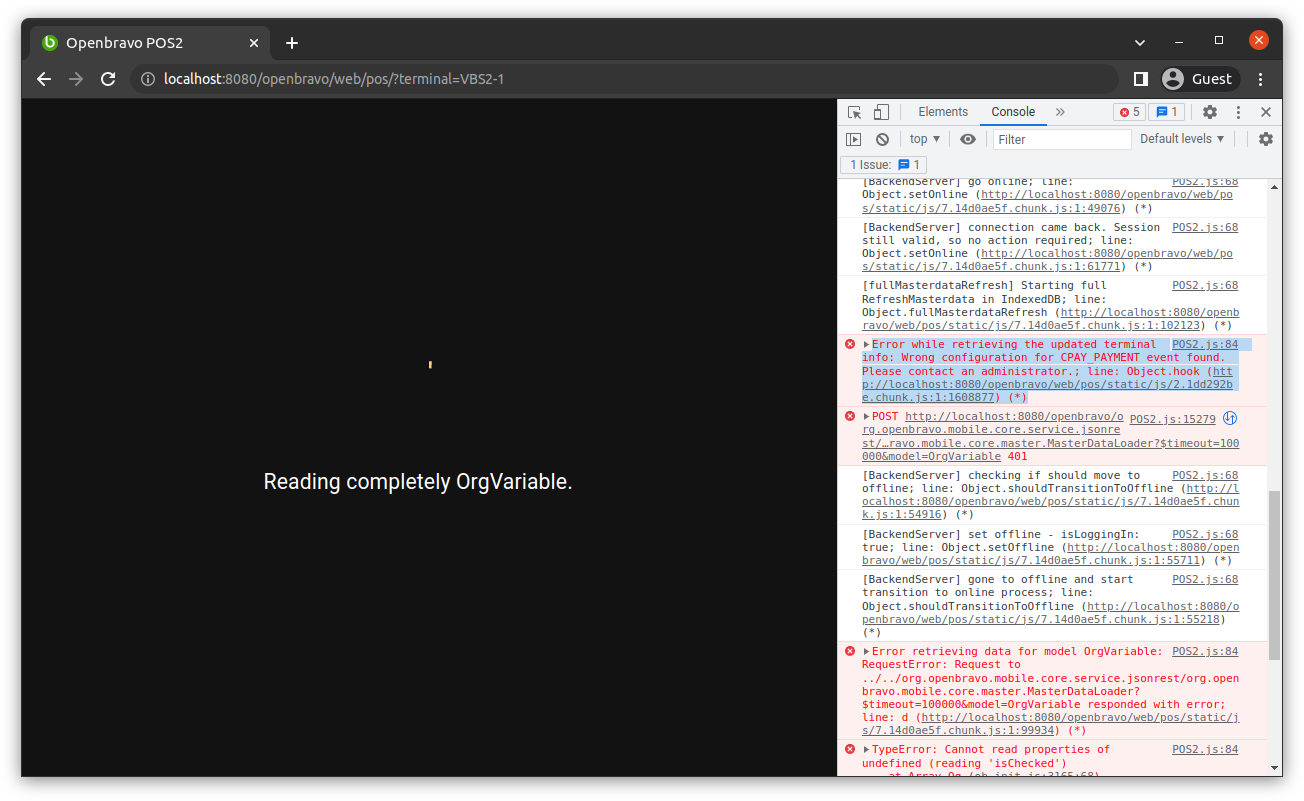Create a live expression with eye icon

tap(967, 139)
